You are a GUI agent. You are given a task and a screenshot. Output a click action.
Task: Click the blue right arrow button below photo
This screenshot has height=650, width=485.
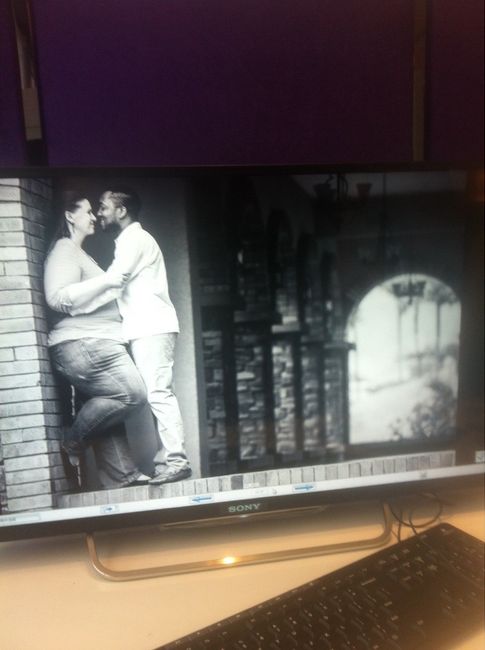tap(304, 488)
